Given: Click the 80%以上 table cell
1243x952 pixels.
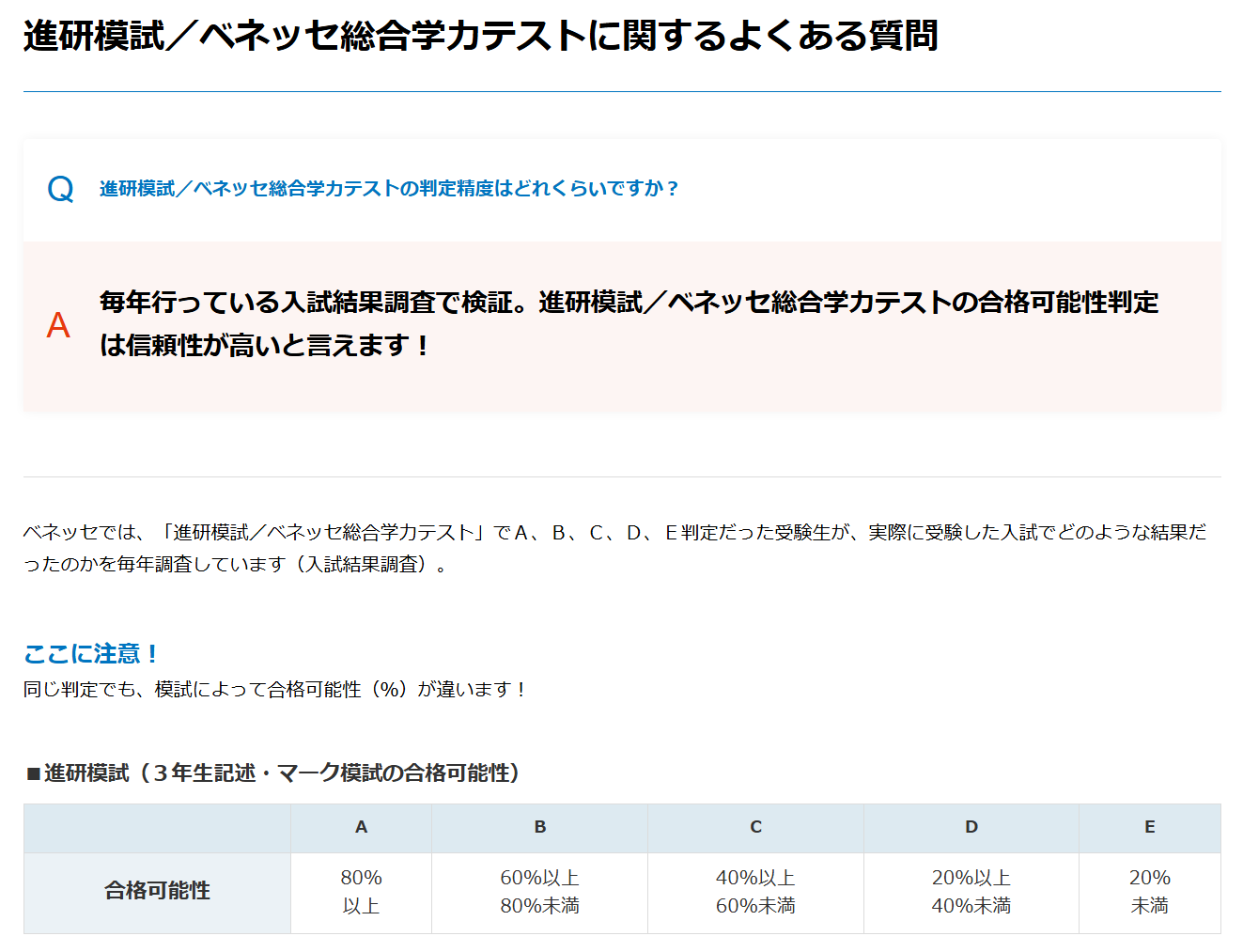Looking at the screenshot, I should click(361, 892).
